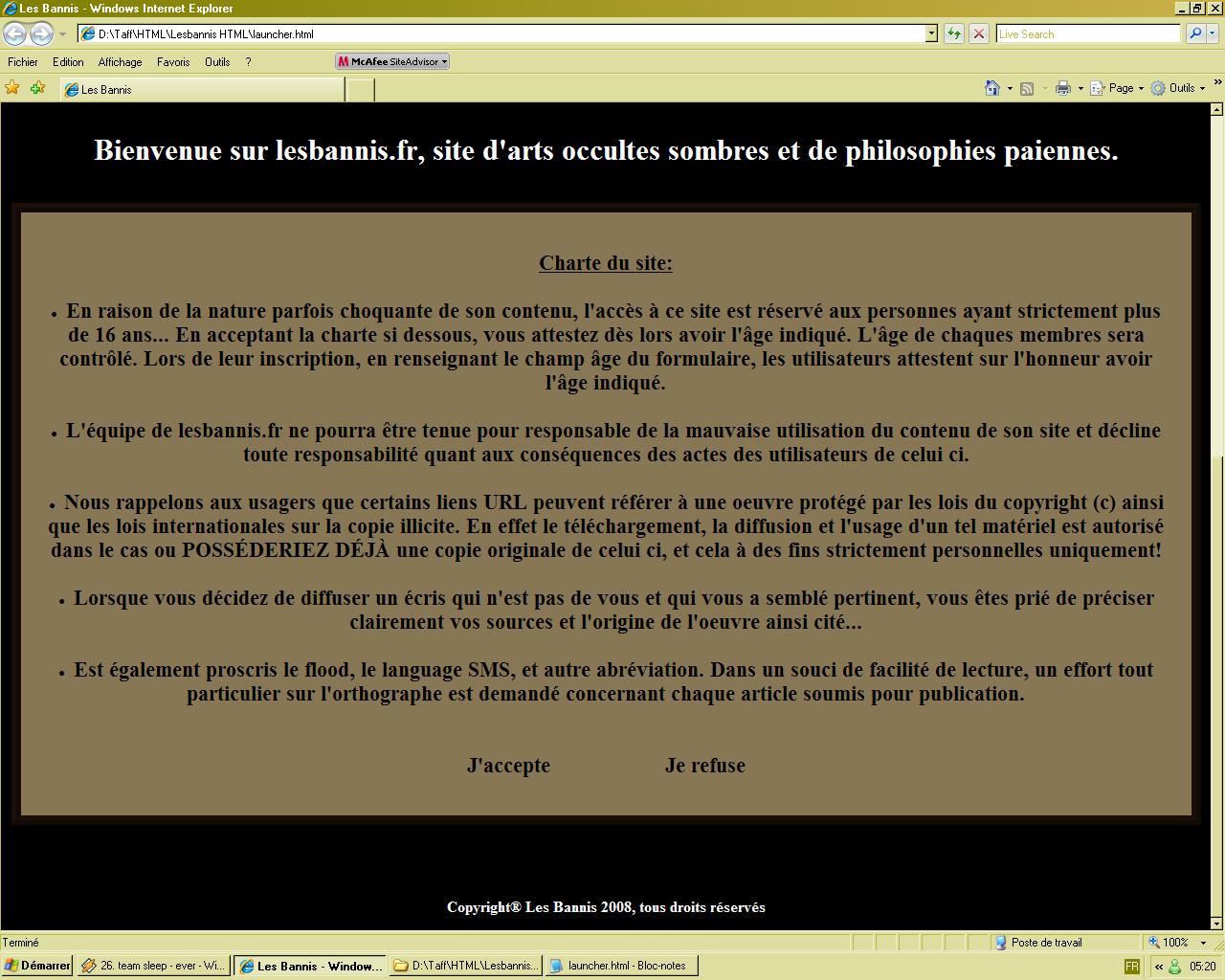Screen dimensions: 1225x980
Task: Open the search provider options dropdown
Action: (x=1212, y=33)
